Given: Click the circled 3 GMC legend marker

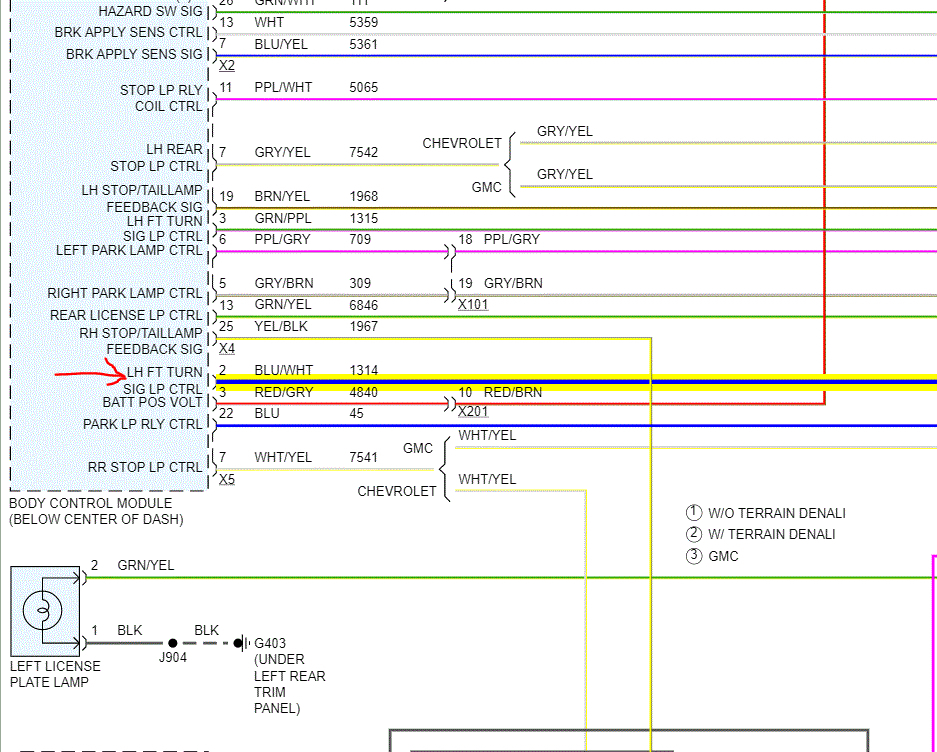Looking at the screenshot, I should click(693, 556).
